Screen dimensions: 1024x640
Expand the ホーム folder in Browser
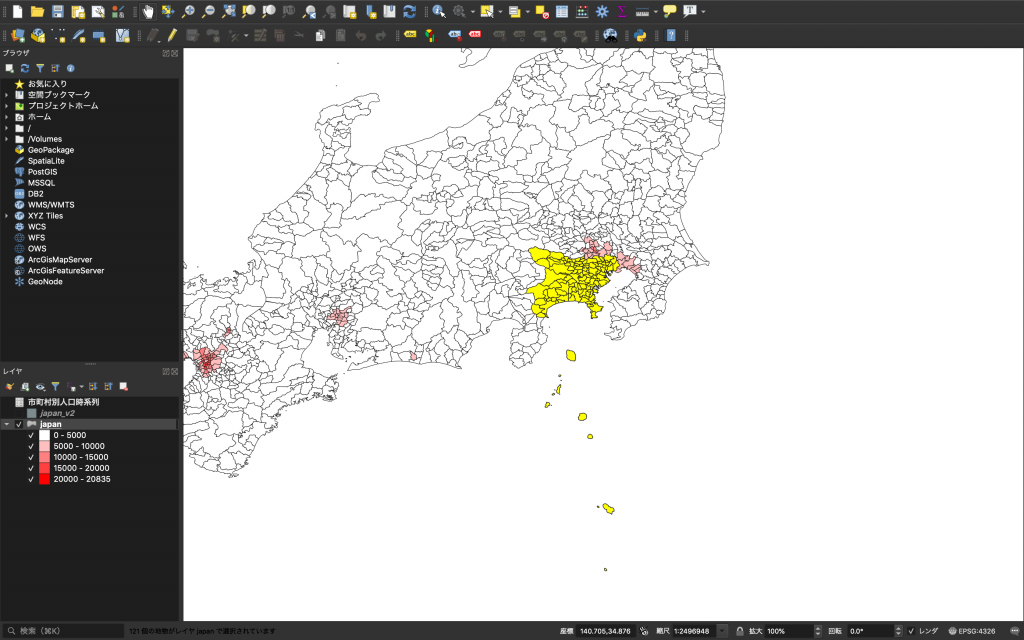click(x=7, y=117)
